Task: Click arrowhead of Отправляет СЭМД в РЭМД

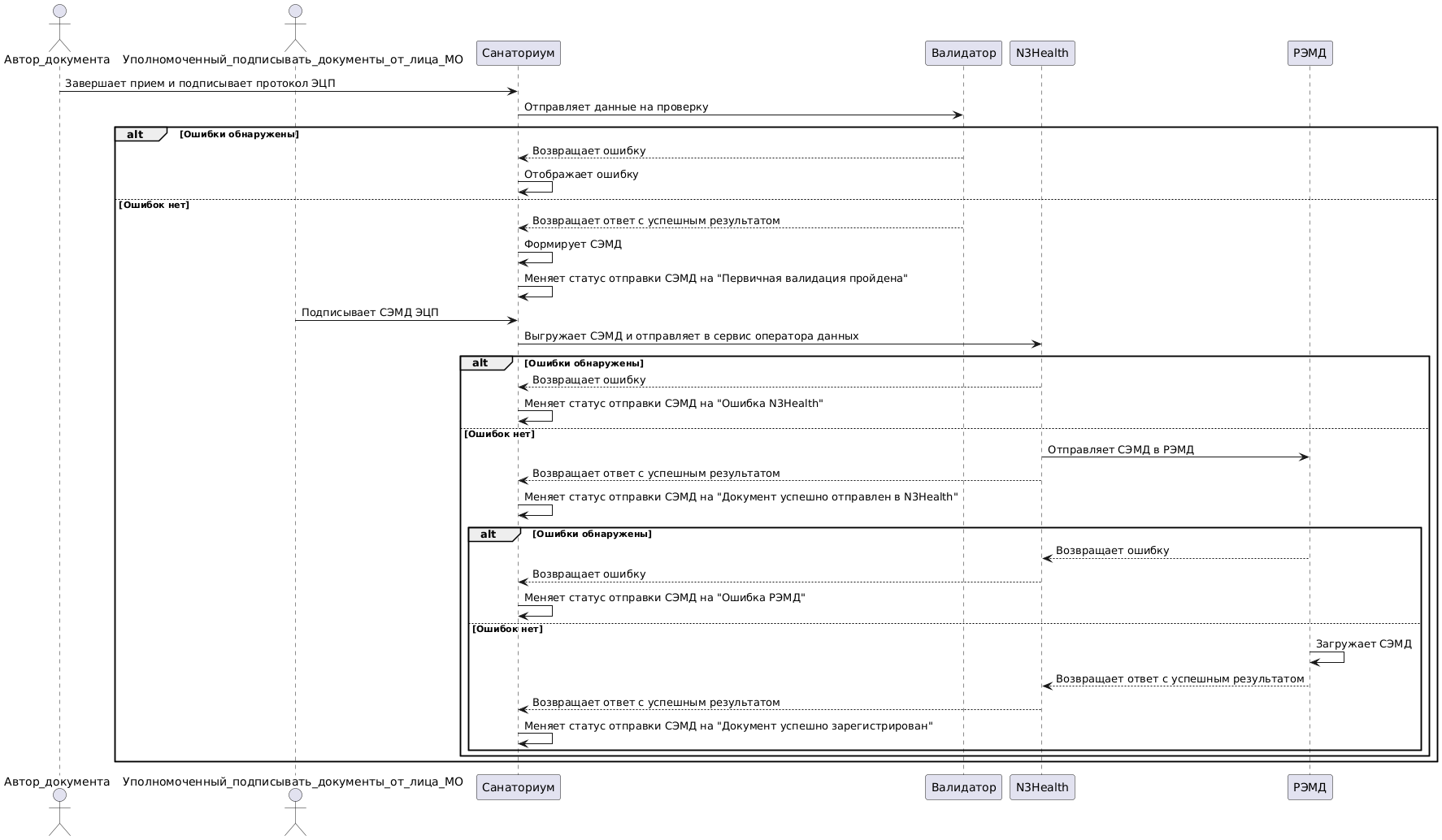Action: [1304, 457]
